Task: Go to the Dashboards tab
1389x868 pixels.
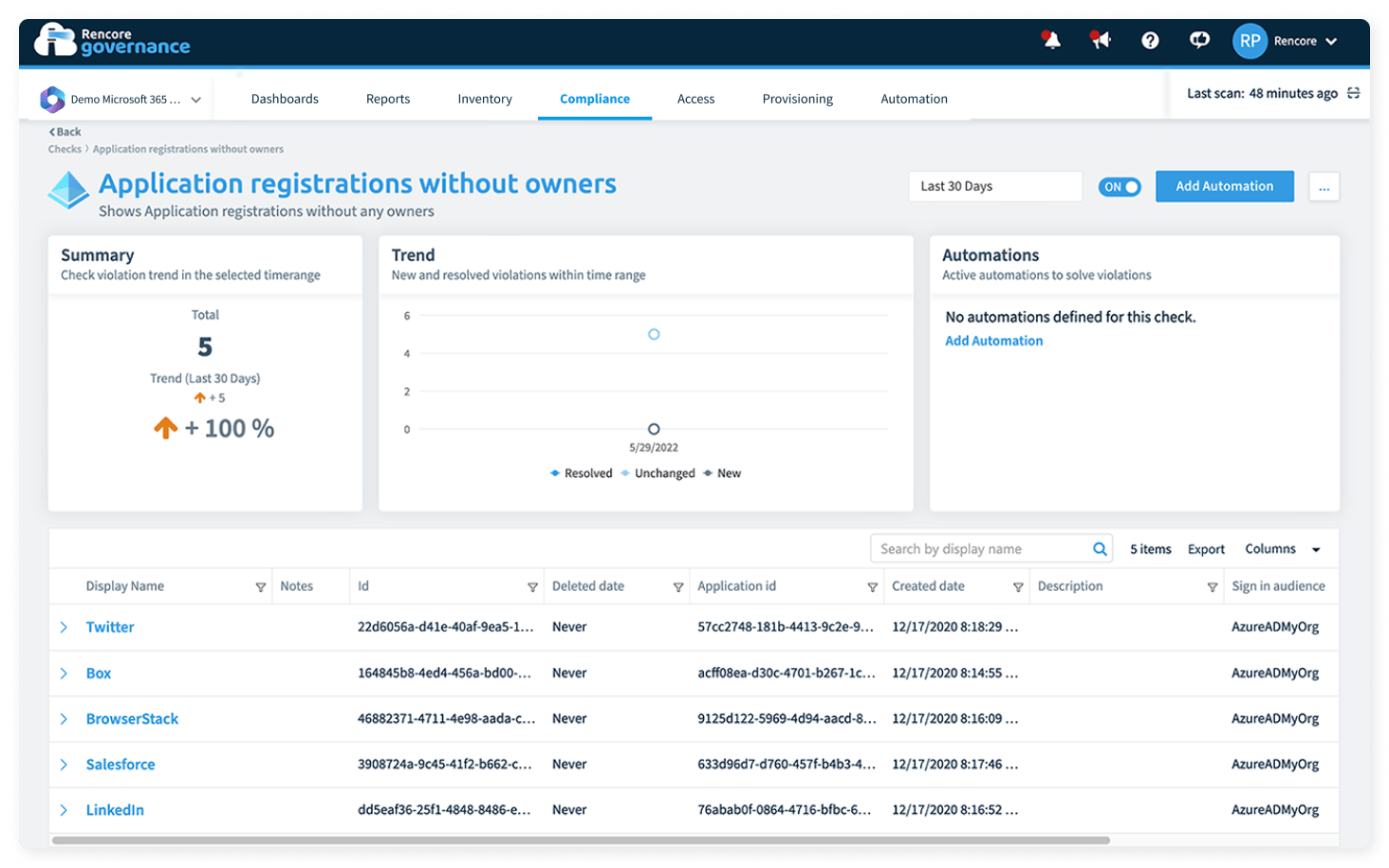Action: pyautogui.click(x=285, y=99)
